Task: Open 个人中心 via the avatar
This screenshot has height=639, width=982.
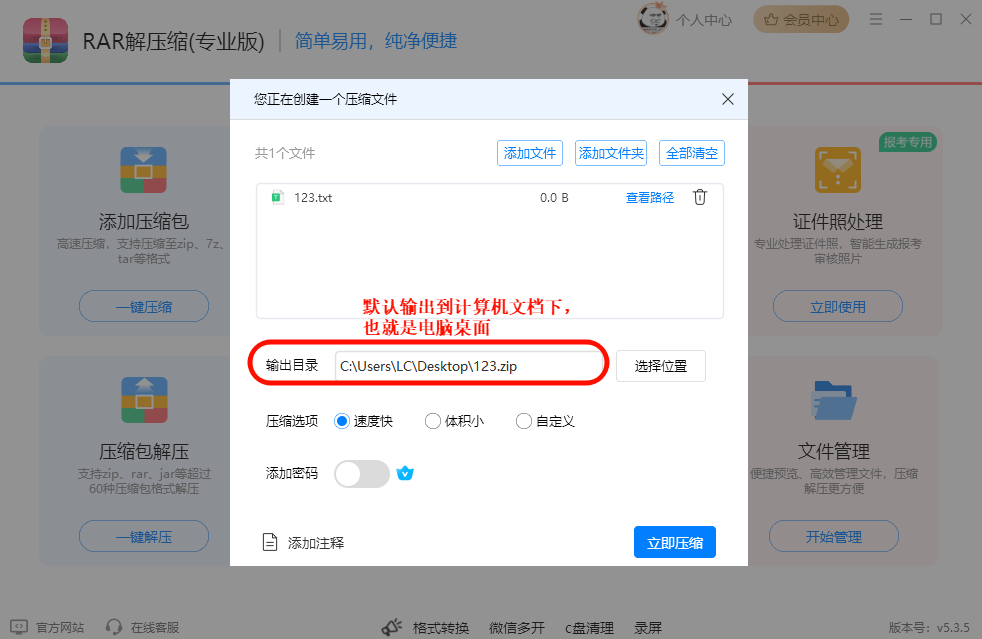Action: tap(652, 19)
